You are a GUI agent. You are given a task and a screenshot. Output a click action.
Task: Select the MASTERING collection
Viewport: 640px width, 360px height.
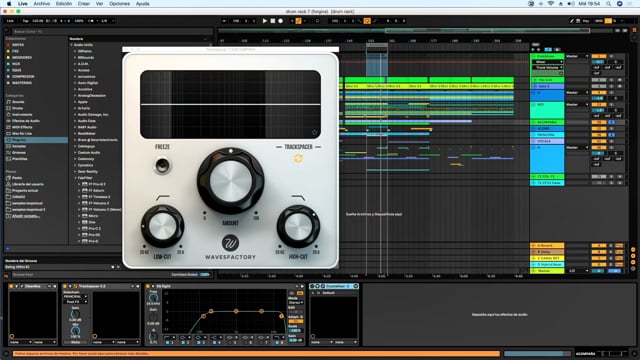tap(22, 83)
